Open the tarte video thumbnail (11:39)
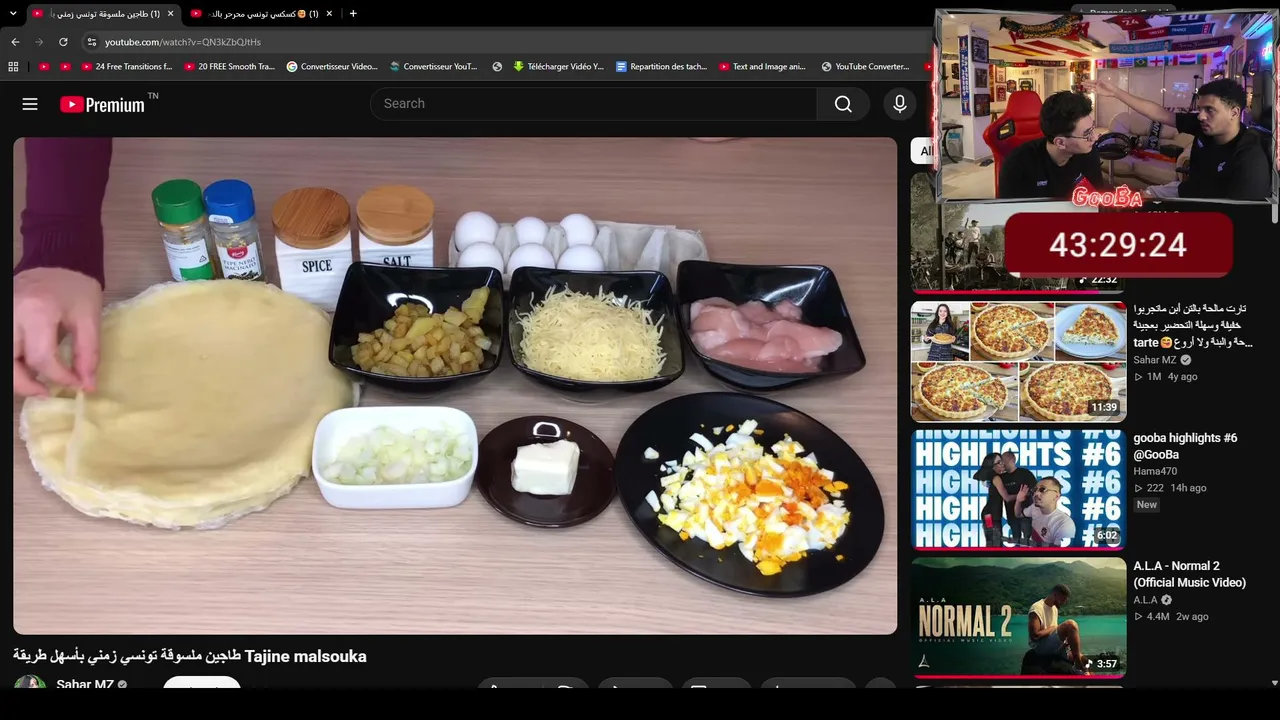 [1018, 361]
